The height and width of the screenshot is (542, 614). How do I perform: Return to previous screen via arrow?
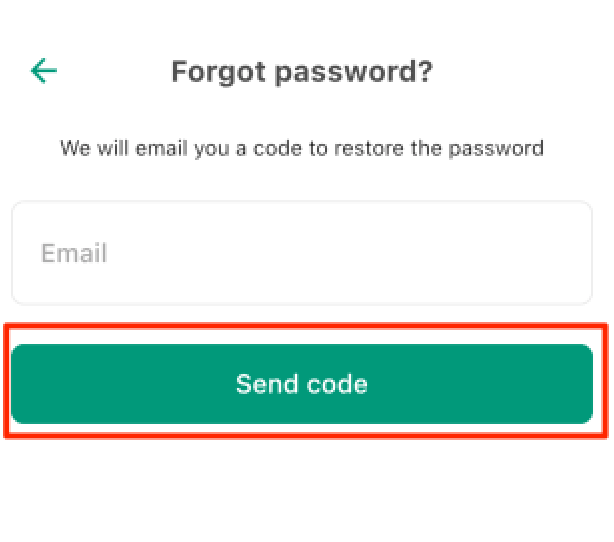point(44,71)
